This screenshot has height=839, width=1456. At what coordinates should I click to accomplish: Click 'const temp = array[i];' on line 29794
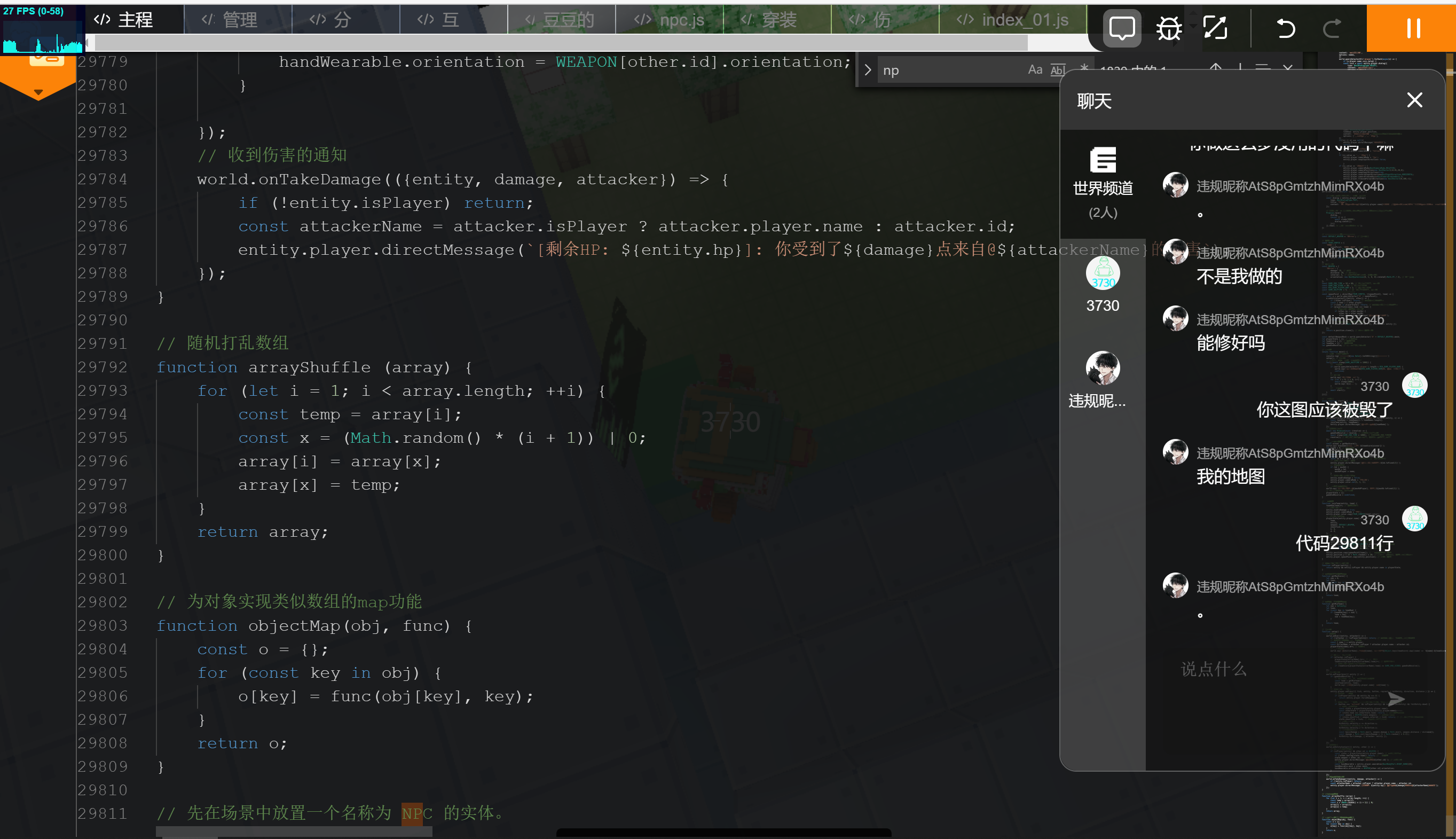pos(350,414)
